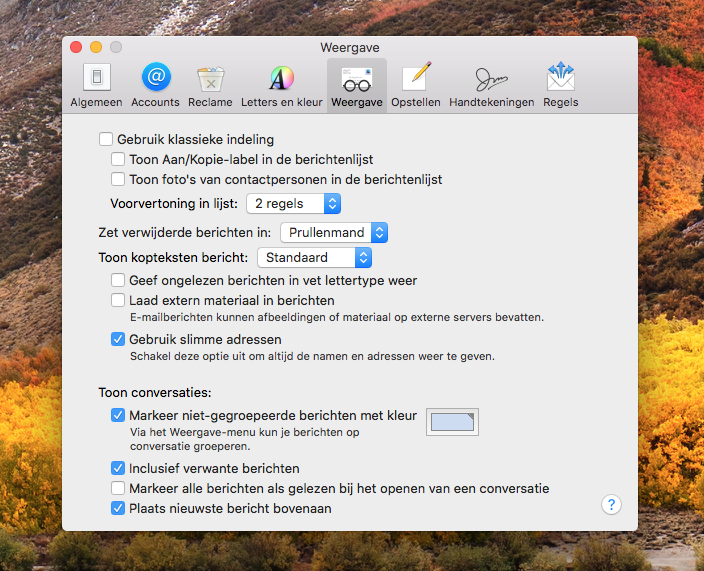Enable Toon foto's van contactpersonen checkbox
Screen dimensions: 704x571
pos(118,179)
